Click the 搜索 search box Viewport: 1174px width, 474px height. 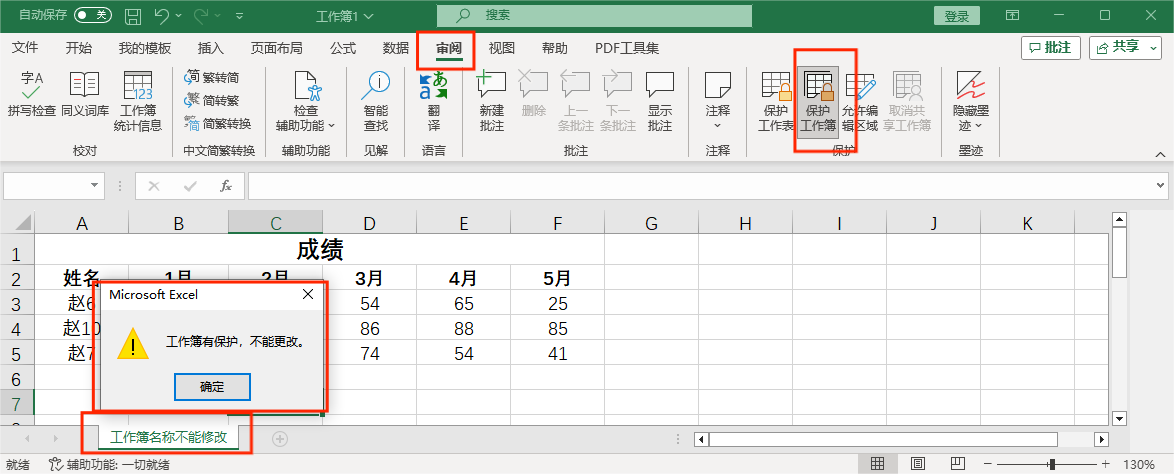594,15
